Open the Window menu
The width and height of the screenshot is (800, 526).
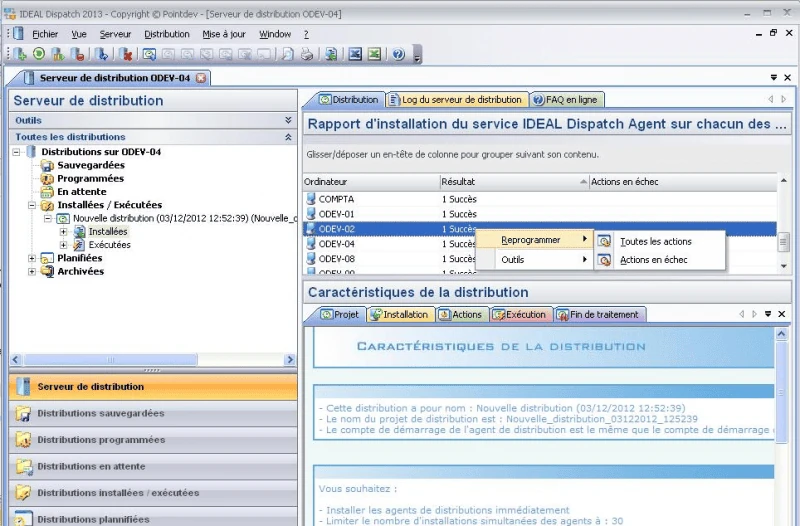(x=275, y=34)
